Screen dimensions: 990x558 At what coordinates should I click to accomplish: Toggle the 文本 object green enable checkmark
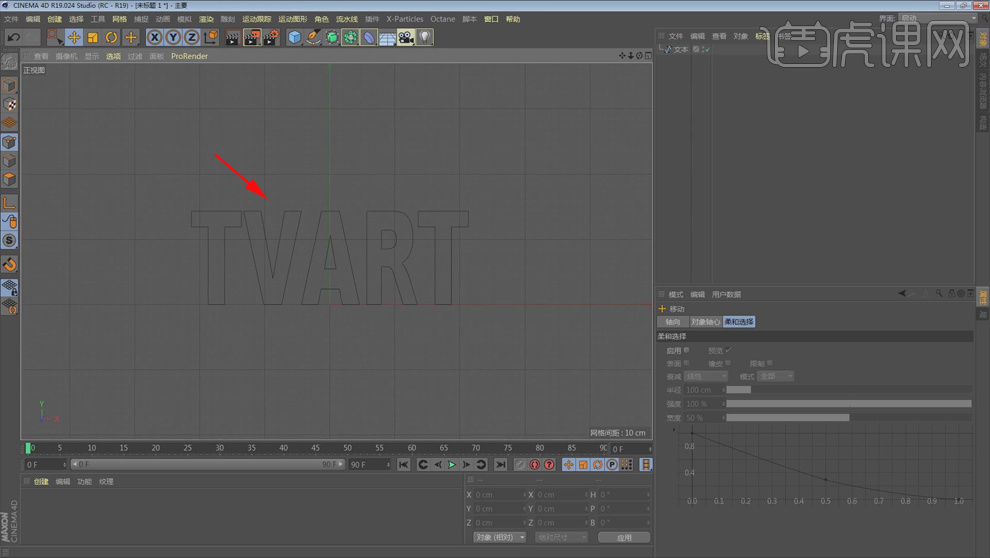[708, 49]
